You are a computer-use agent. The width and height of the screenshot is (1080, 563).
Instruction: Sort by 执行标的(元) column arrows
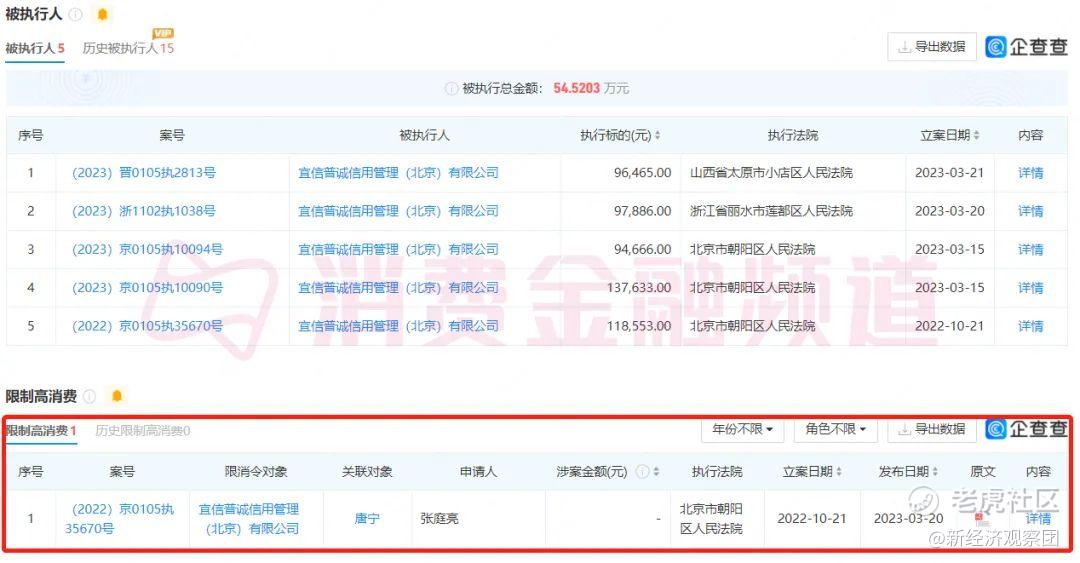point(657,136)
